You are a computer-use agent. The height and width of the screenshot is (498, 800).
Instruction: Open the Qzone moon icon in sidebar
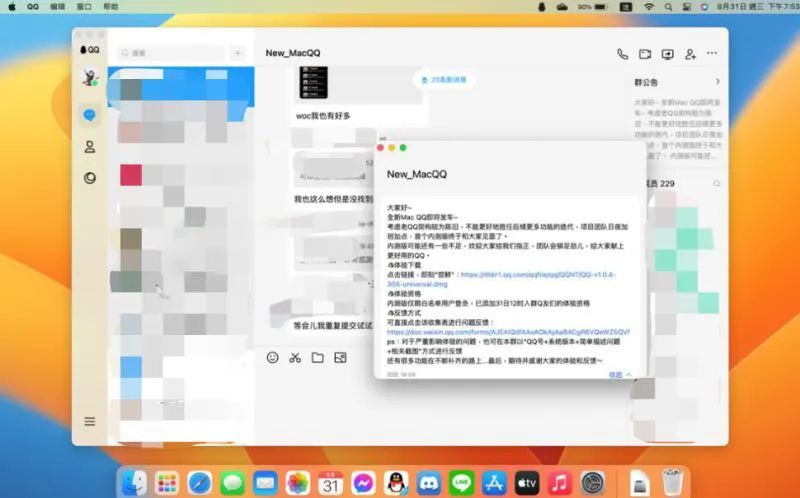(x=89, y=178)
